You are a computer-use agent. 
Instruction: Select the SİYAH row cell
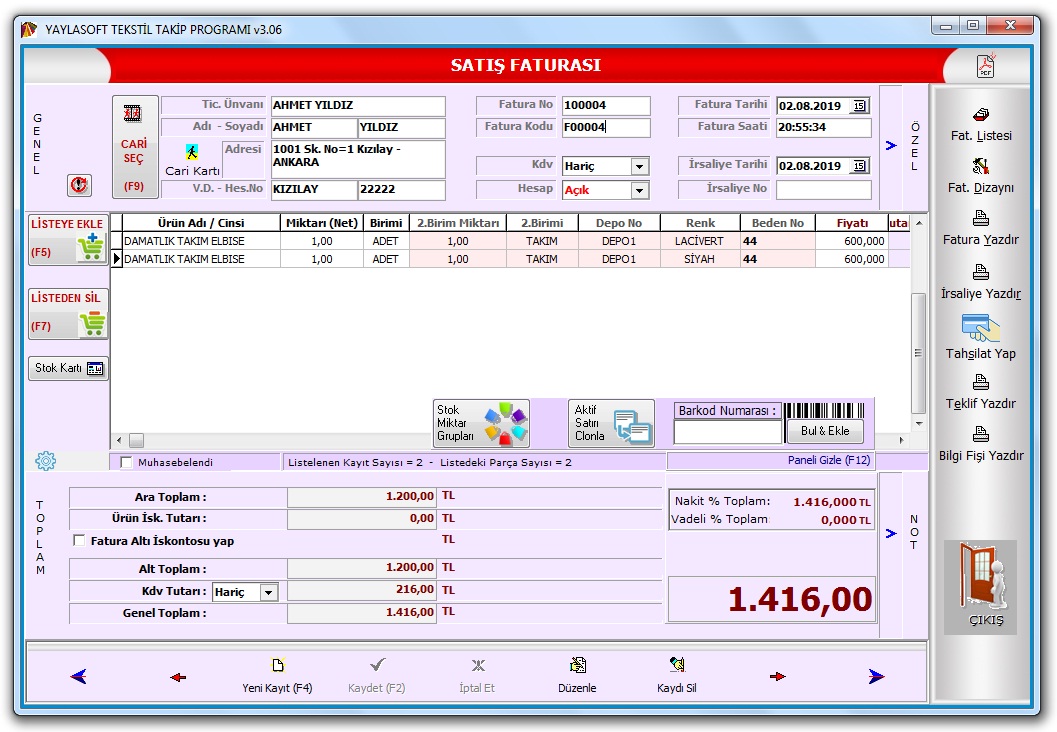[700, 259]
